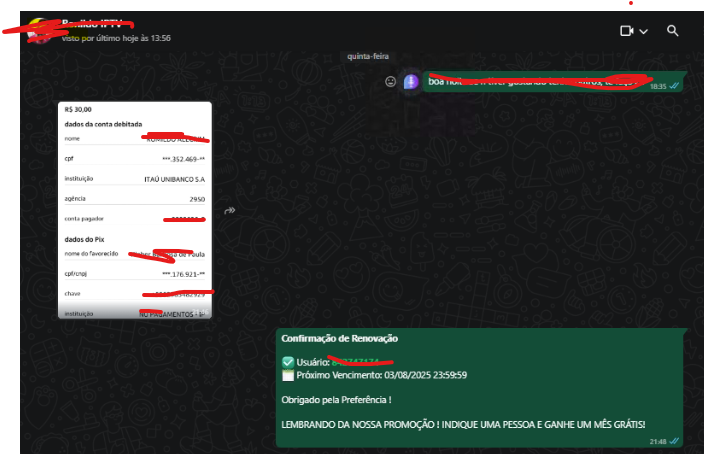React with the emoji smiley icon
Viewport: 704px width, 454px height.
[x=391, y=82]
